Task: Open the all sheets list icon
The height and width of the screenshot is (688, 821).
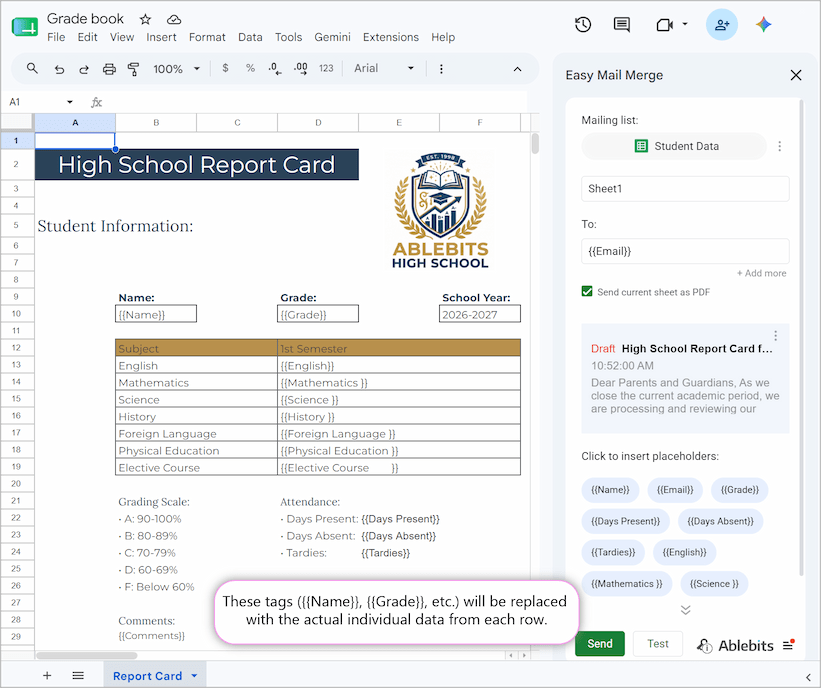Action: coord(78,675)
